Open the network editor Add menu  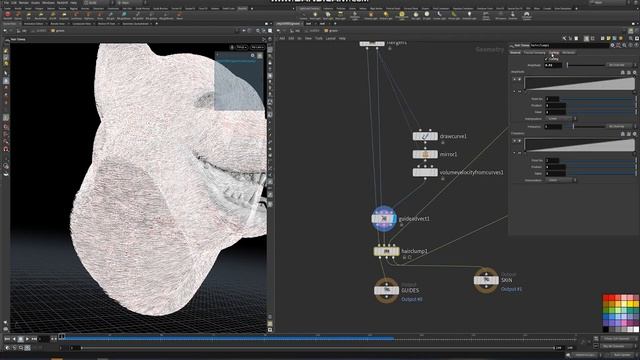[282, 38]
